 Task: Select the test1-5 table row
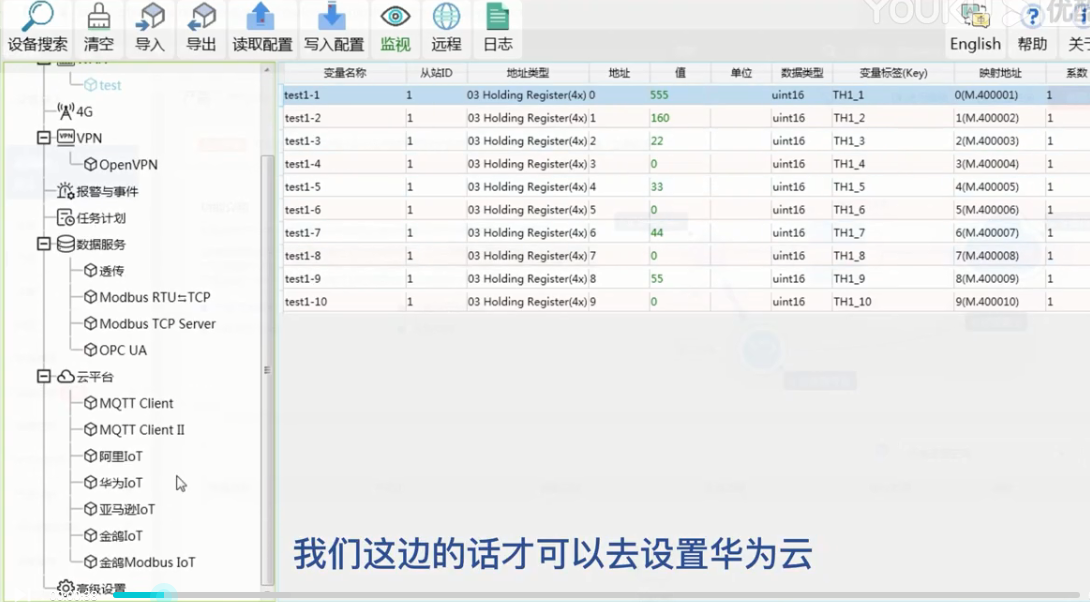click(303, 187)
